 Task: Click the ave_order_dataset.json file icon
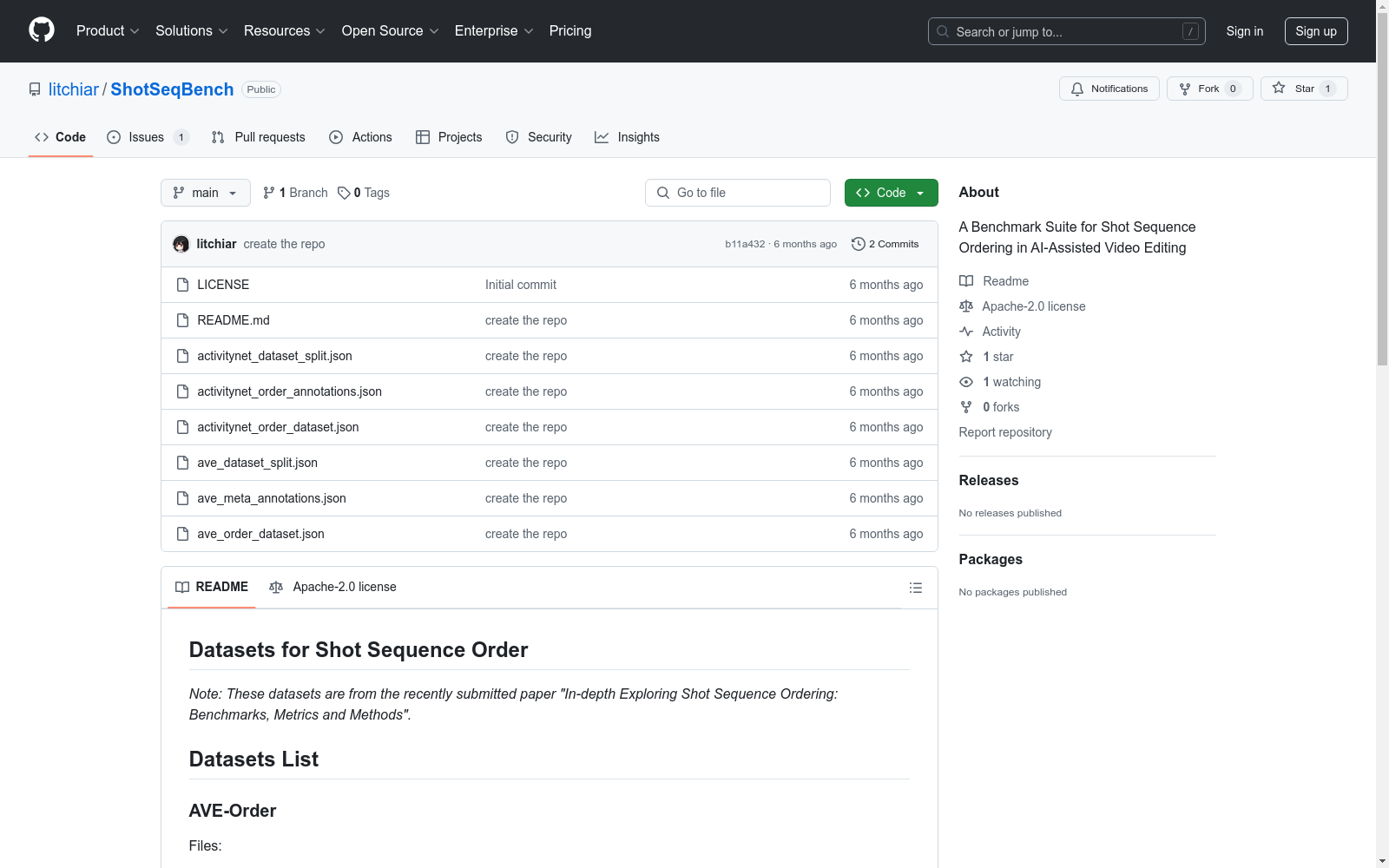click(182, 534)
